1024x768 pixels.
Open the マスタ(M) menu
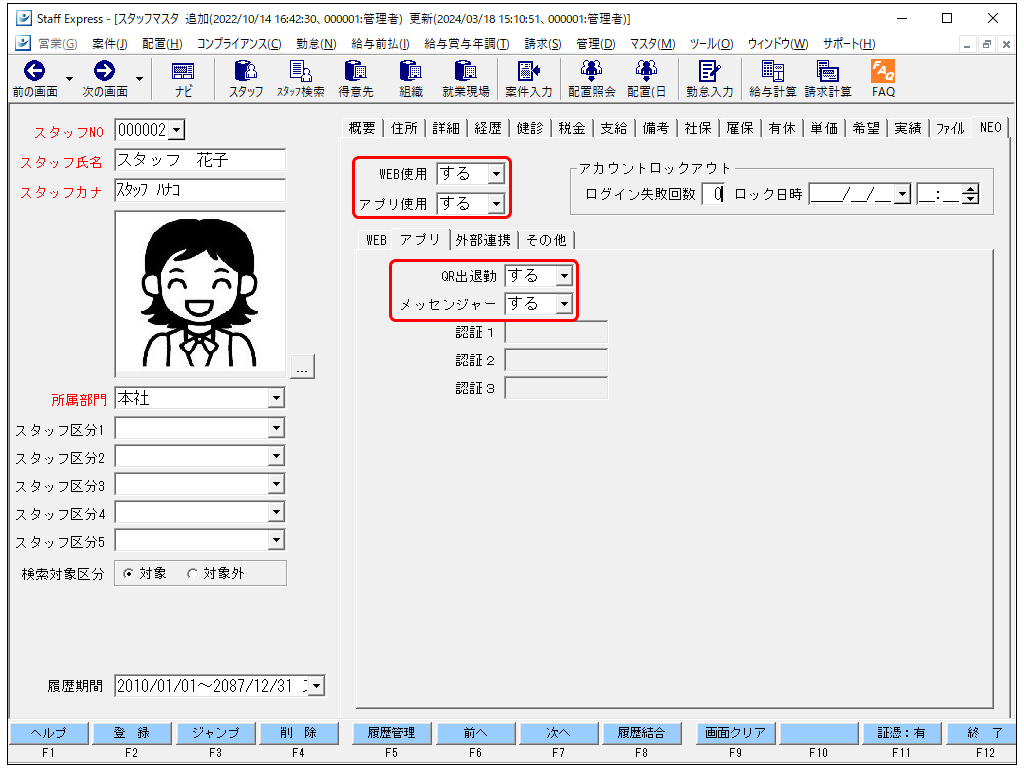click(652, 44)
